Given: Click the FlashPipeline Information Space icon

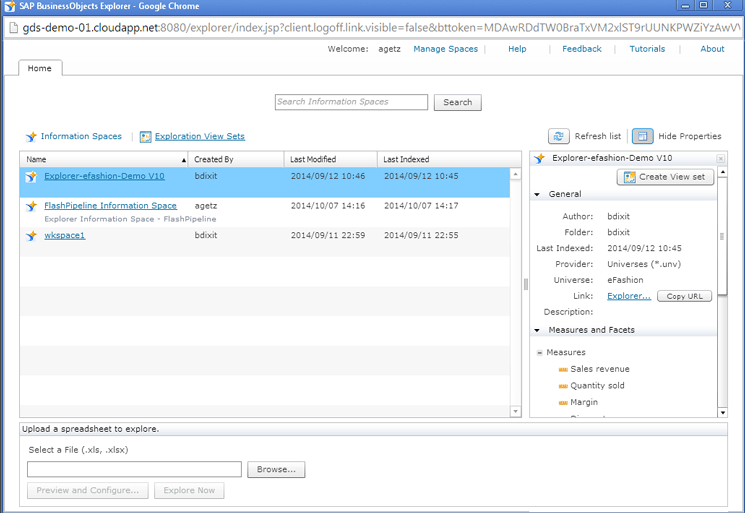Looking at the screenshot, I should 32,206.
